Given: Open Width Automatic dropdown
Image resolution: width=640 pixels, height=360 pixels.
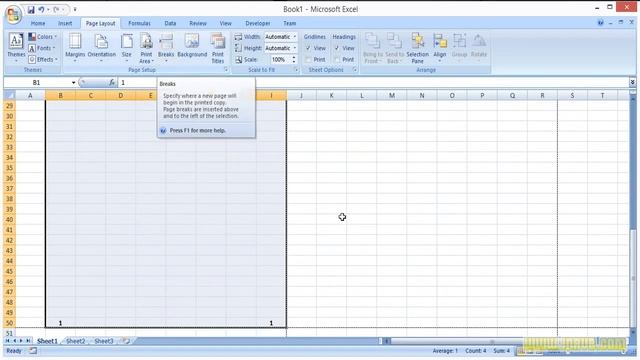Looking at the screenshot, I should pos(294,37).
